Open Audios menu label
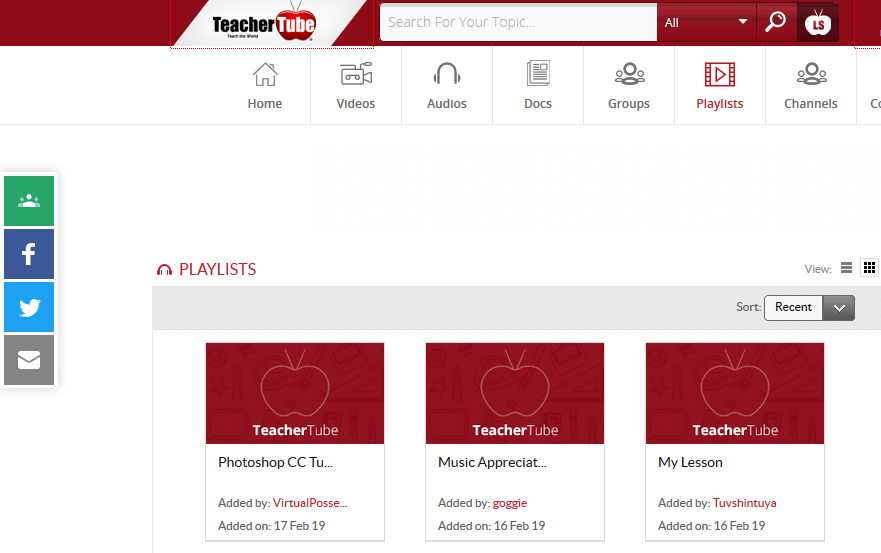Image resolution: width=881 pixels, height=553 pixels. (447, 104)
